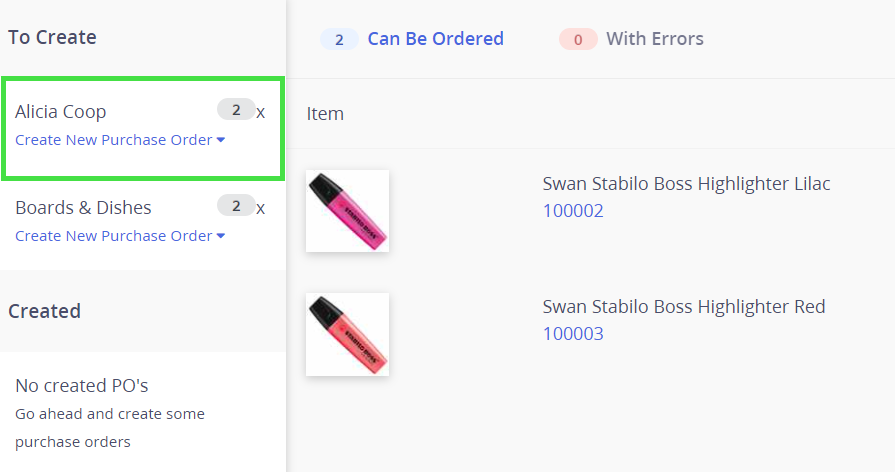
Task: Remove Alicia Coop using the x icon
Action: click(x=261, y=112)
